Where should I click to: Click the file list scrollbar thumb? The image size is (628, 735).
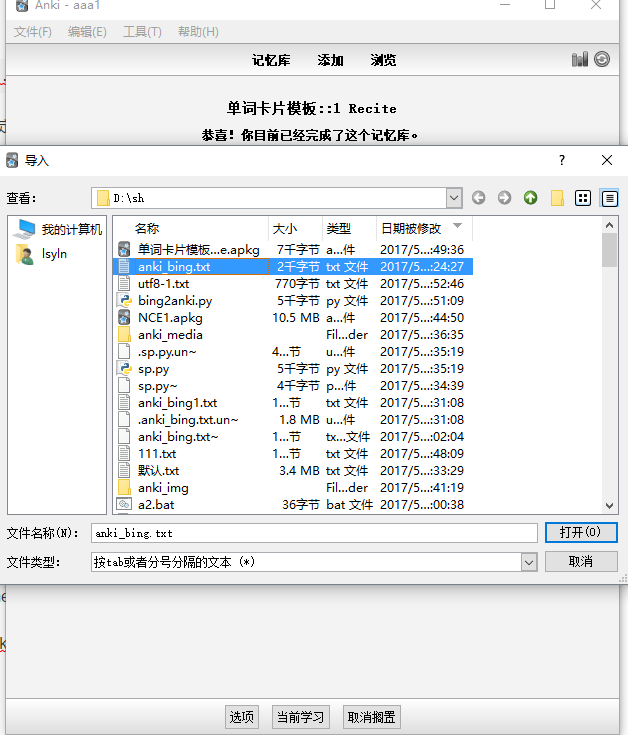tap(609, 250)
